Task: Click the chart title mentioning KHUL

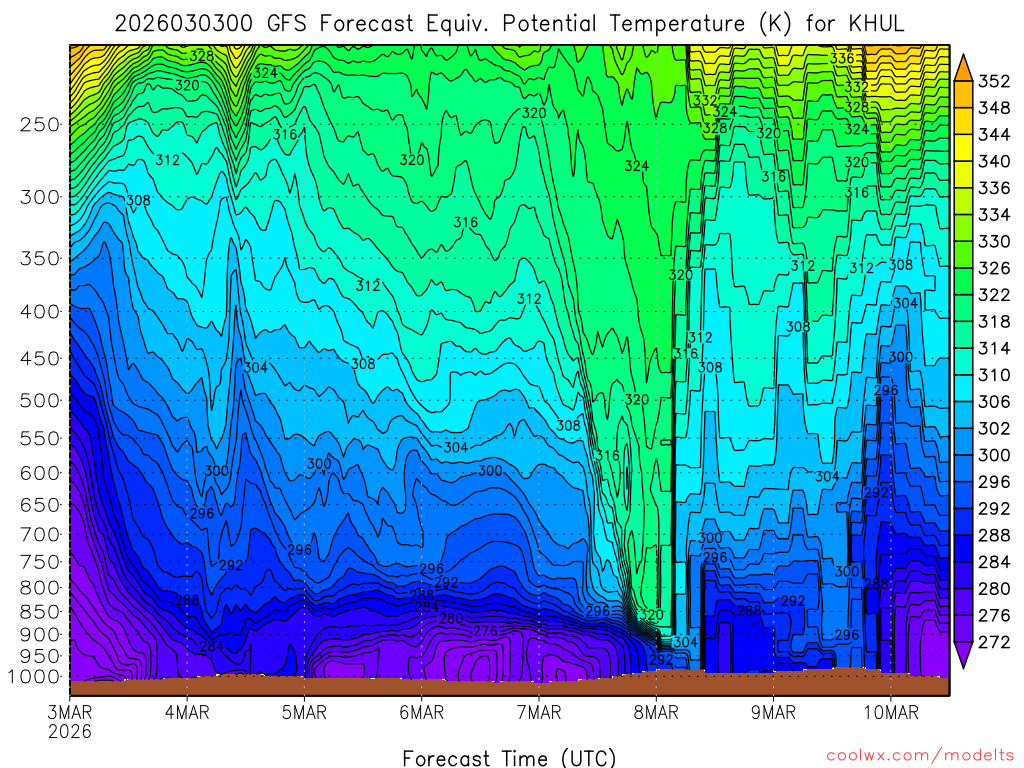Action: click(509, 24)
